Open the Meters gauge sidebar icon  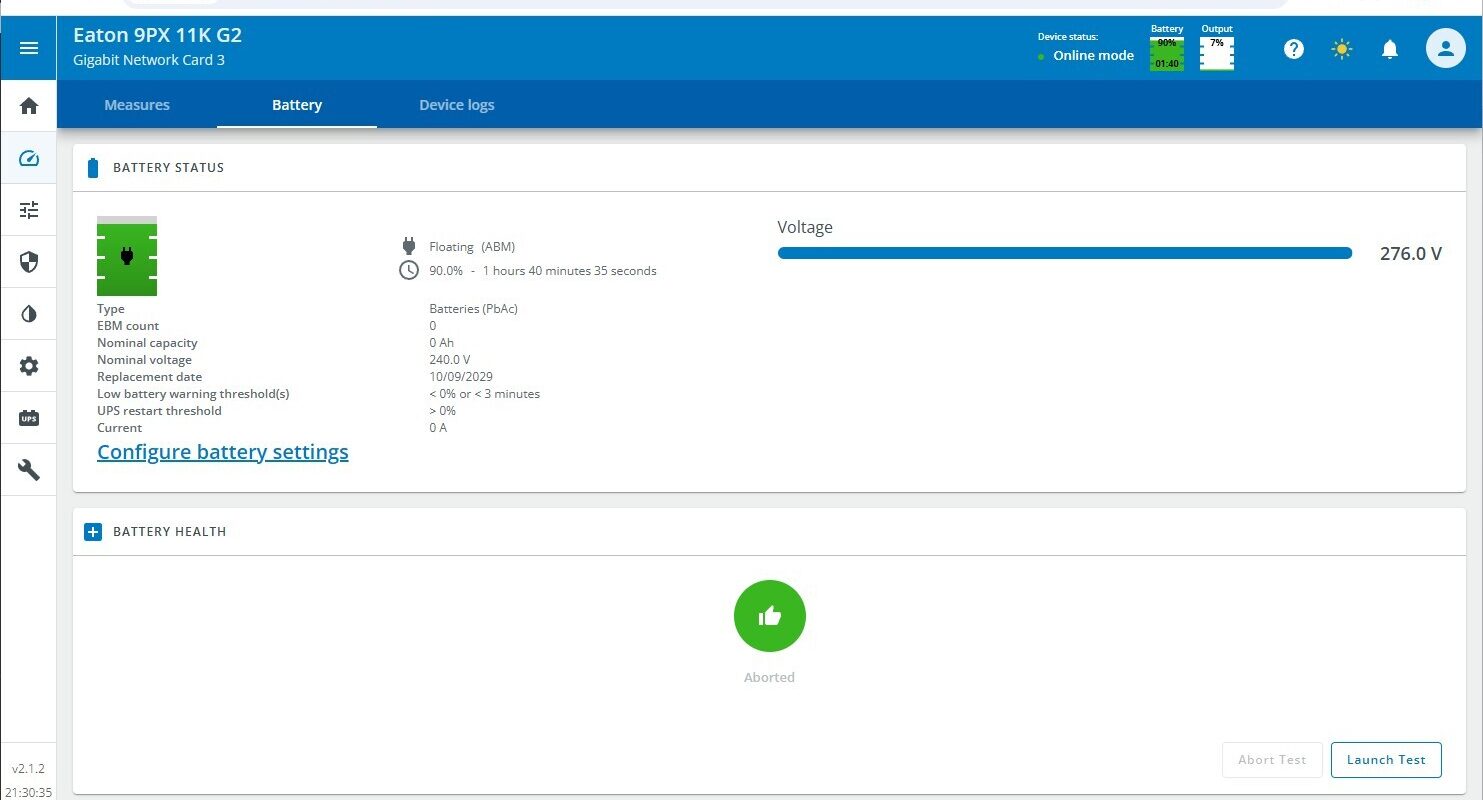(29, 158)
